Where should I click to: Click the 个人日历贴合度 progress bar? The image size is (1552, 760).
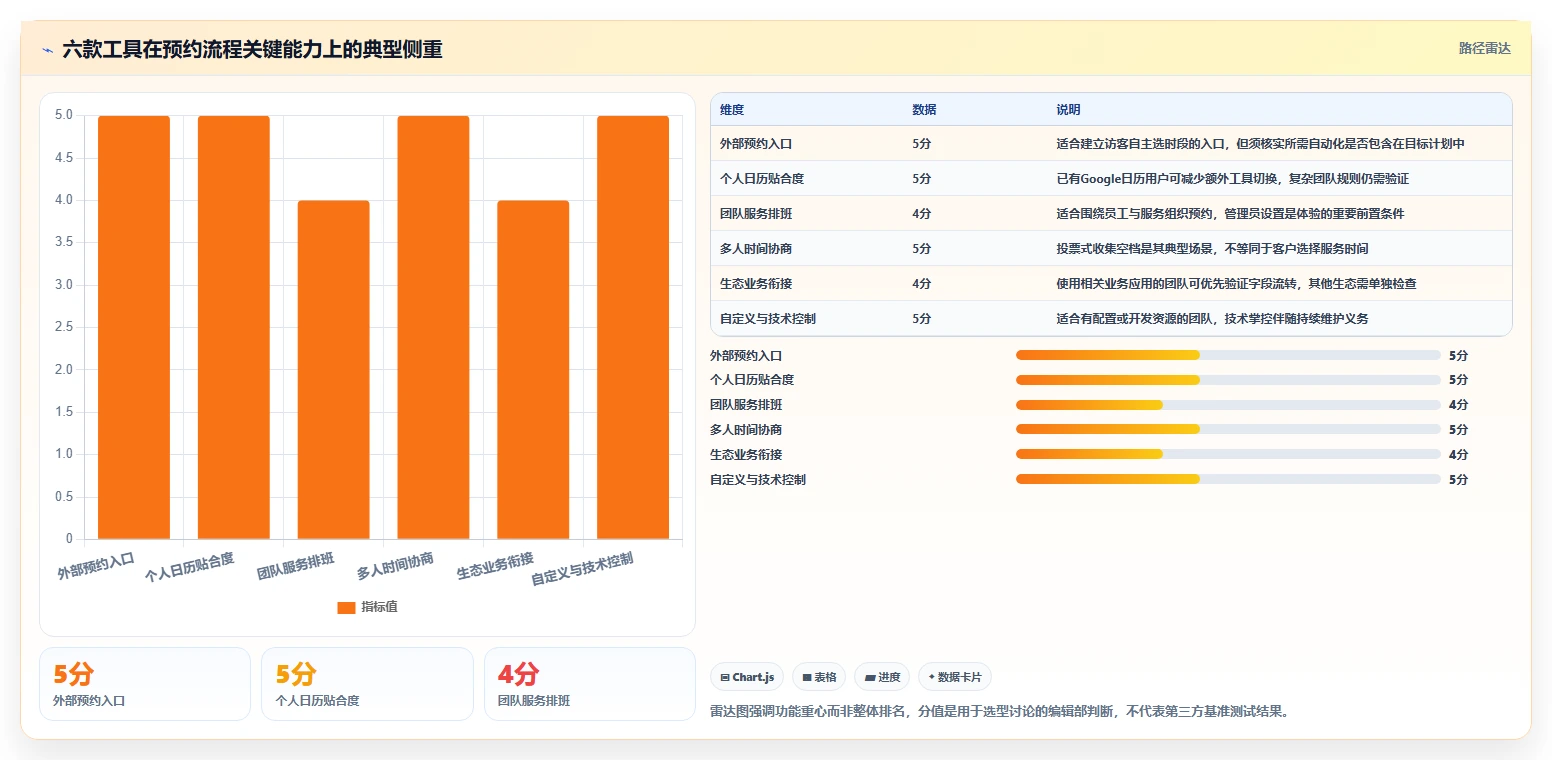[1228, 380]
